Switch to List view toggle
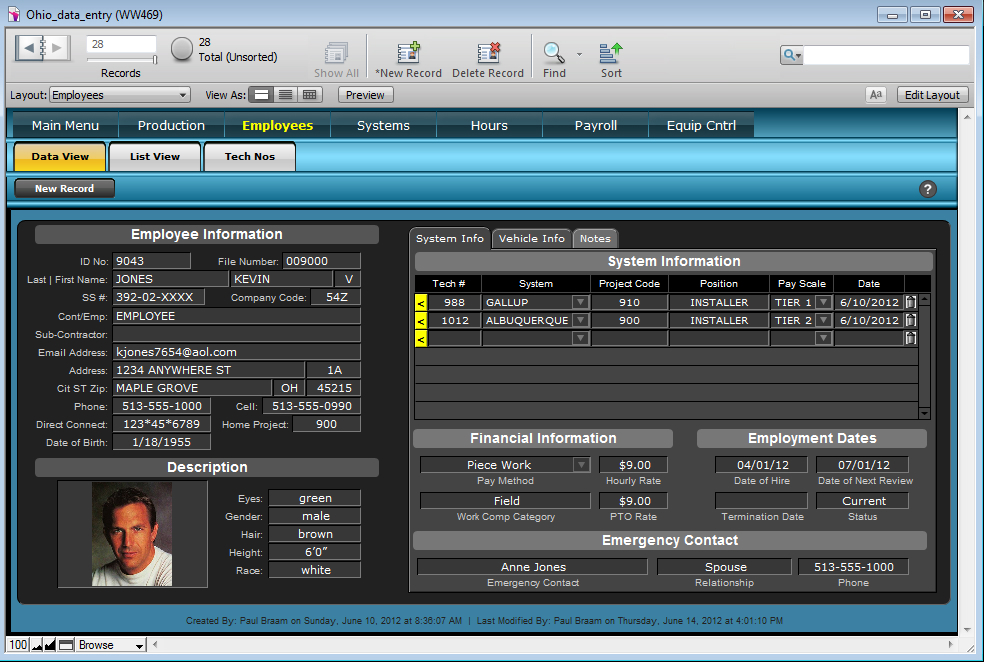This screenshot has width=984, height=662. [286, 95]
